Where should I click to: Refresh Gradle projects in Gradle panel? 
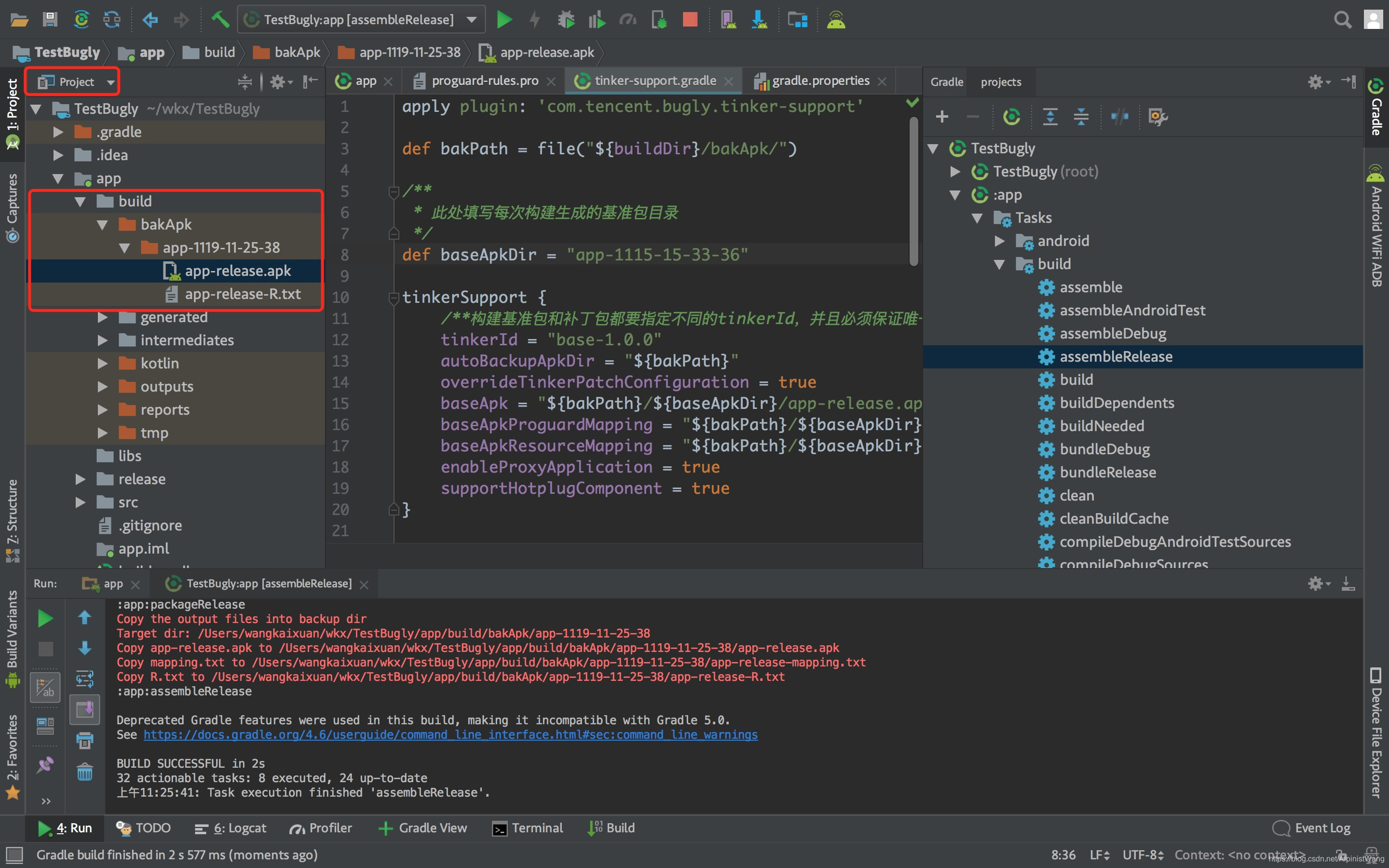tap(1011, 117)
